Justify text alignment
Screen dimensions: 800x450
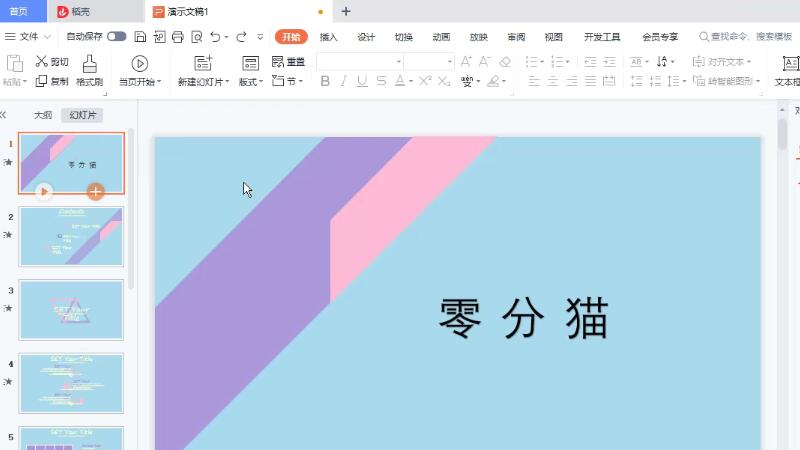590,81
